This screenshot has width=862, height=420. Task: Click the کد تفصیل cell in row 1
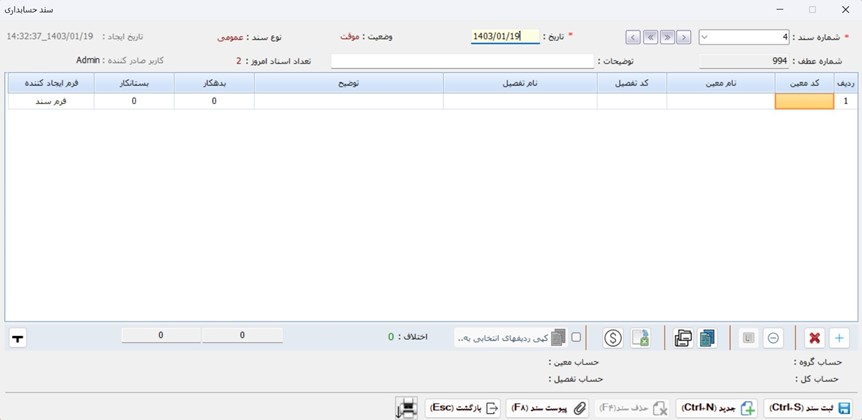click(632, 101)
